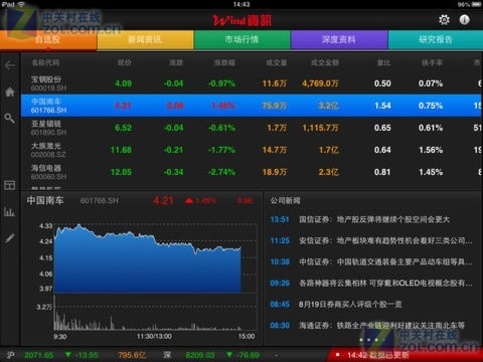Sort by the 成交量 column header
Image resolution: width=483 pixels, height=362 pixels.
tap(276, 63)
